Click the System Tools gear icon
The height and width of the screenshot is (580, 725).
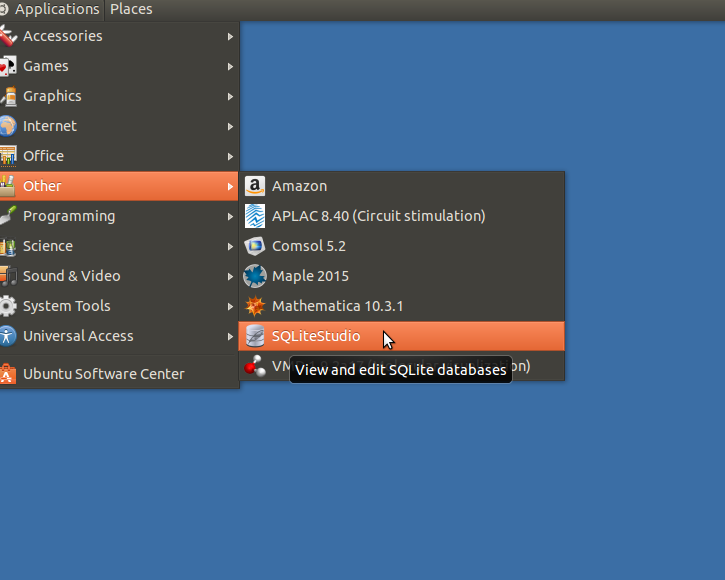click(8, 306)
